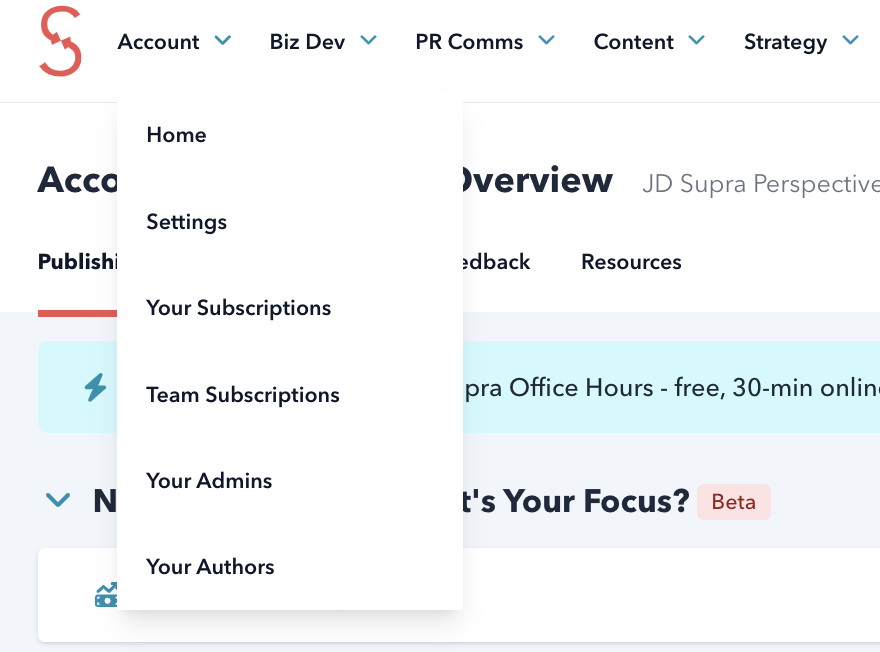This screenshot has height=652, width=880.
Task: Click the lightning bolt icon in banner
Action: coord(96,387)
